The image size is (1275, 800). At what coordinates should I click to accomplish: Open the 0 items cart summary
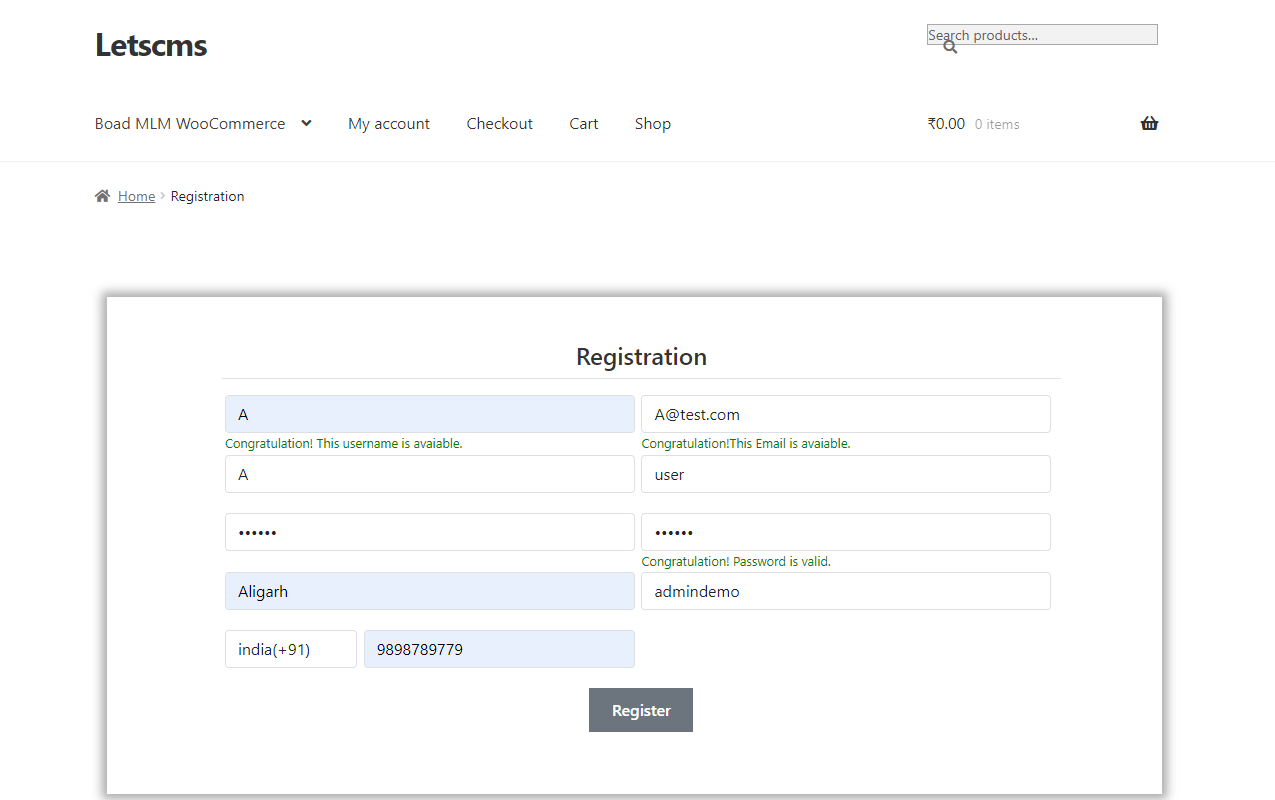point(997,123)
